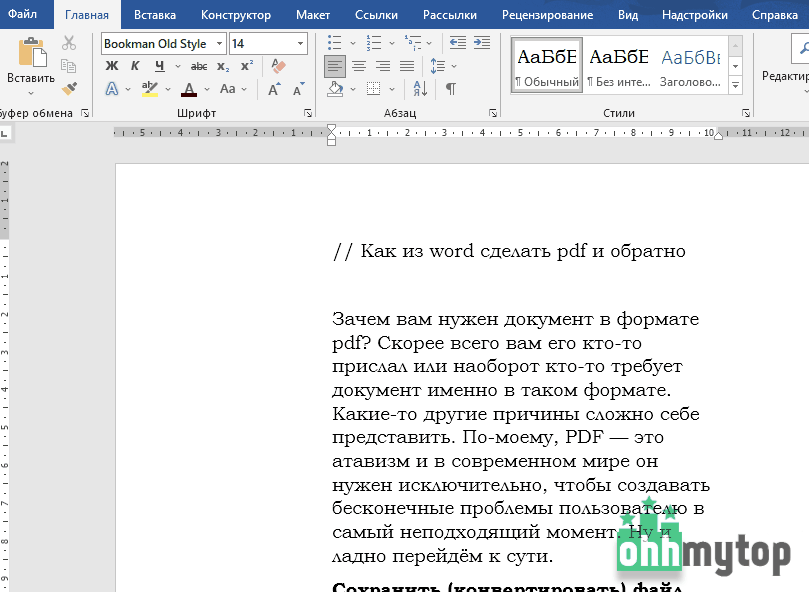
Task: Switch to the Макет tab
Action: [313, 15]
